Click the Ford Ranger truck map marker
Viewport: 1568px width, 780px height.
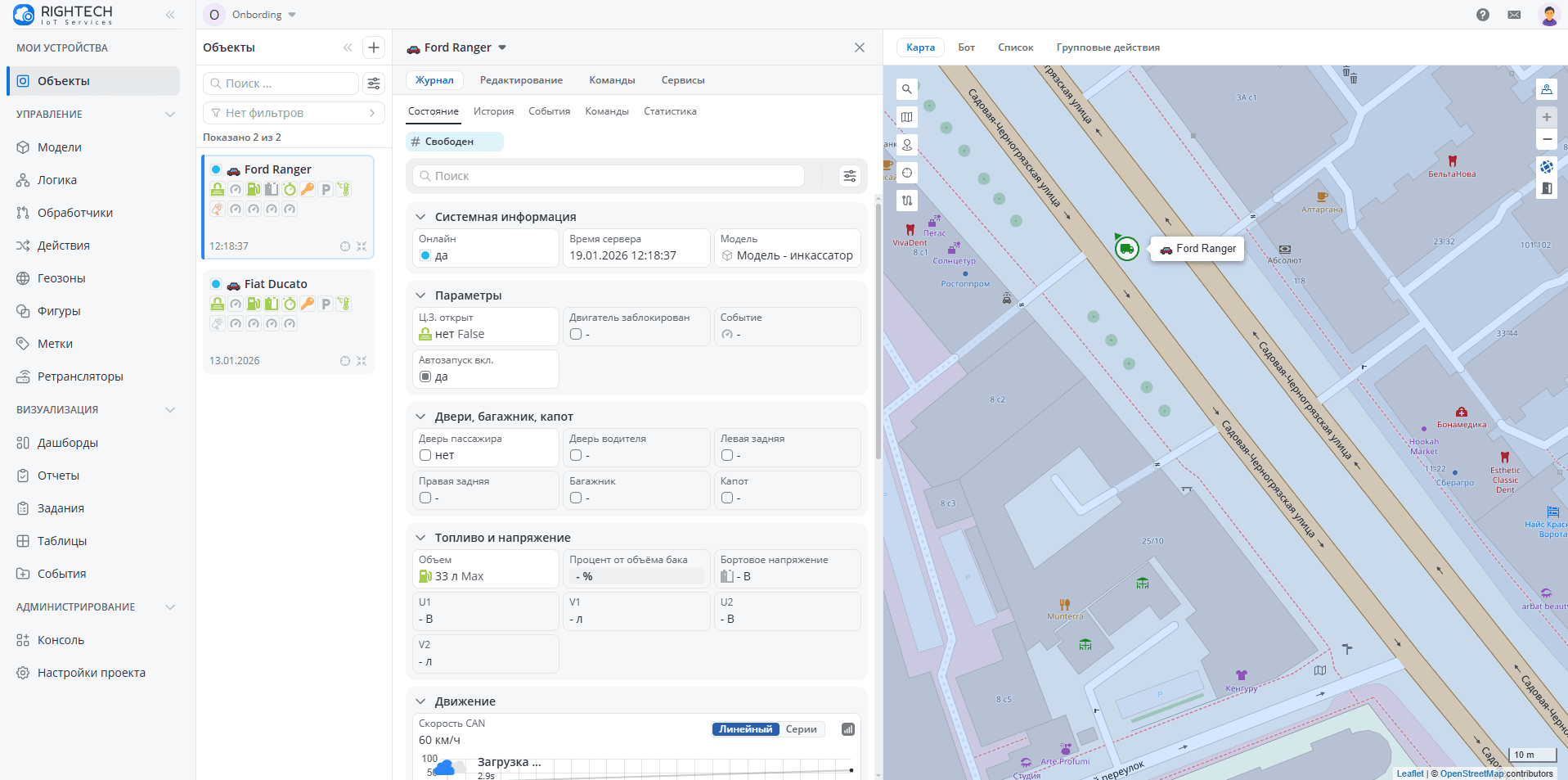pos(1126,248)
